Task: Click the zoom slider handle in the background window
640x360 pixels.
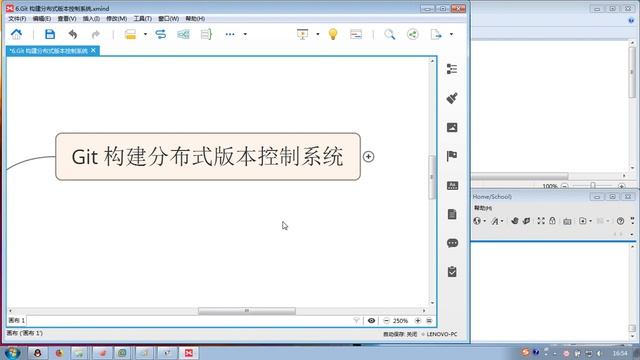Action: click(593, 186)
